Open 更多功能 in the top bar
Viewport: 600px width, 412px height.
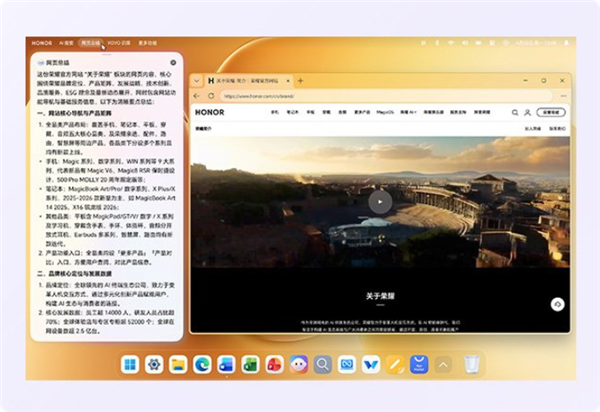[148, 43]
